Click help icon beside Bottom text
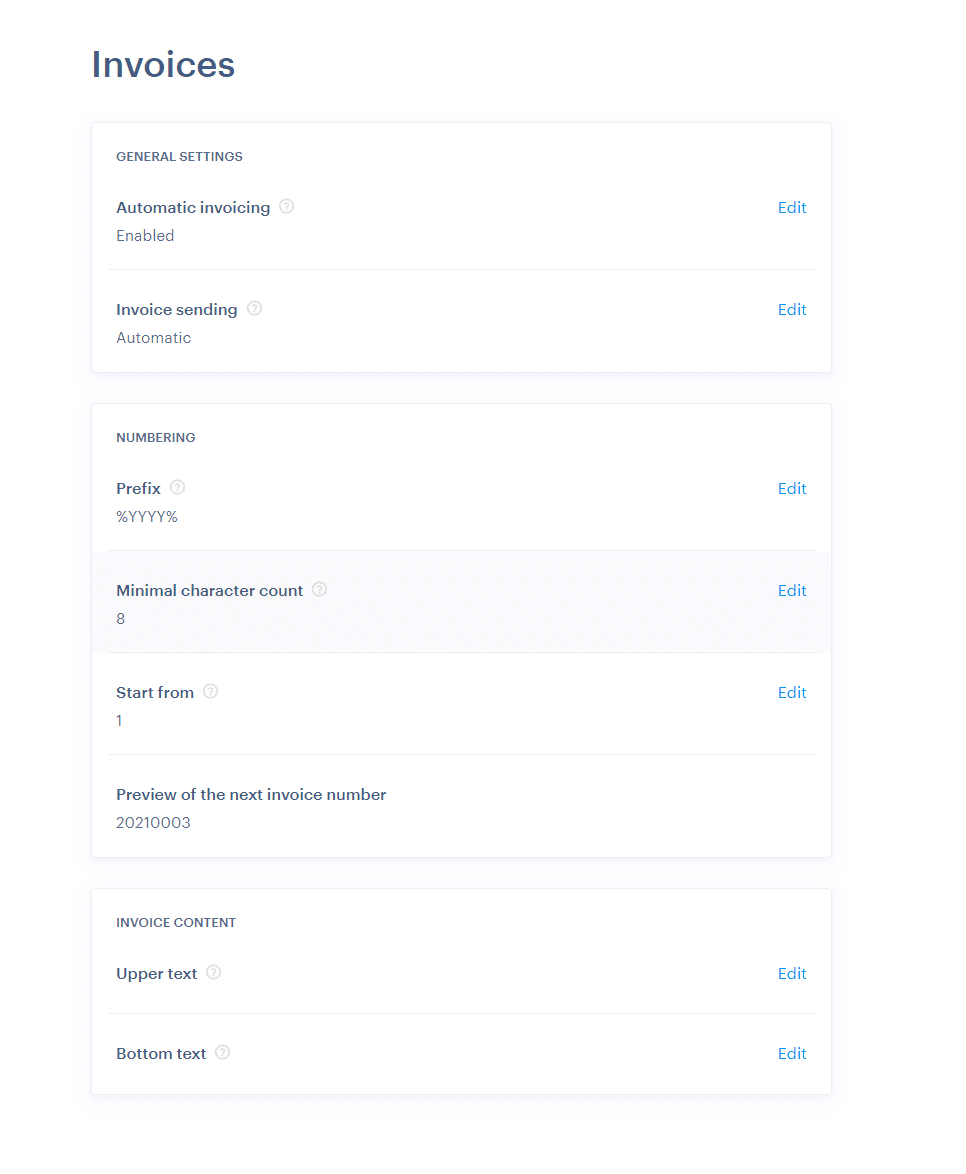The height and width of the screenshot is (1174, 966). (222, 1052)
